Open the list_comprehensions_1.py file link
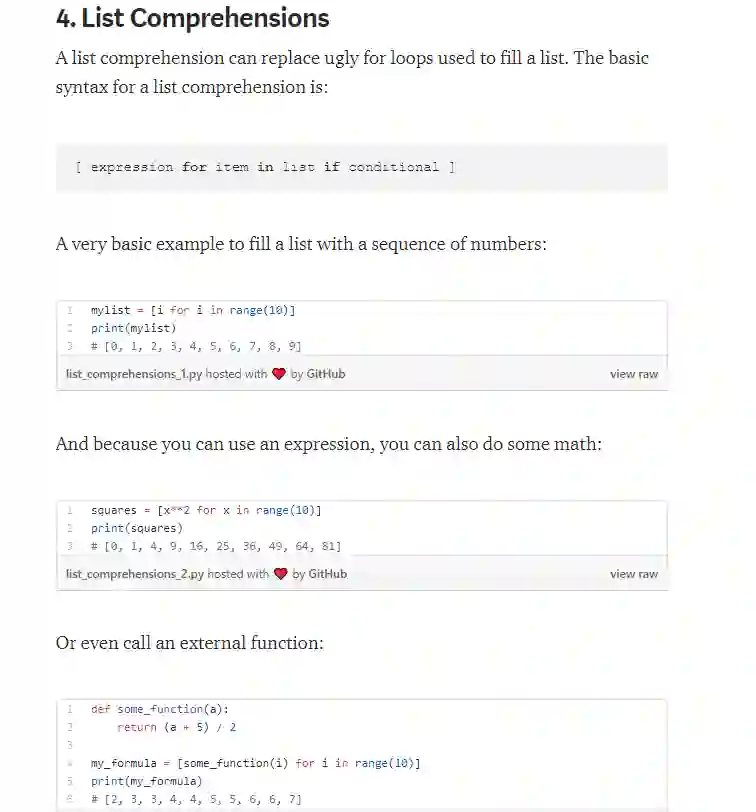Viewport: 756px width, 812px height. pyautogui.click(x=134, y=374)
